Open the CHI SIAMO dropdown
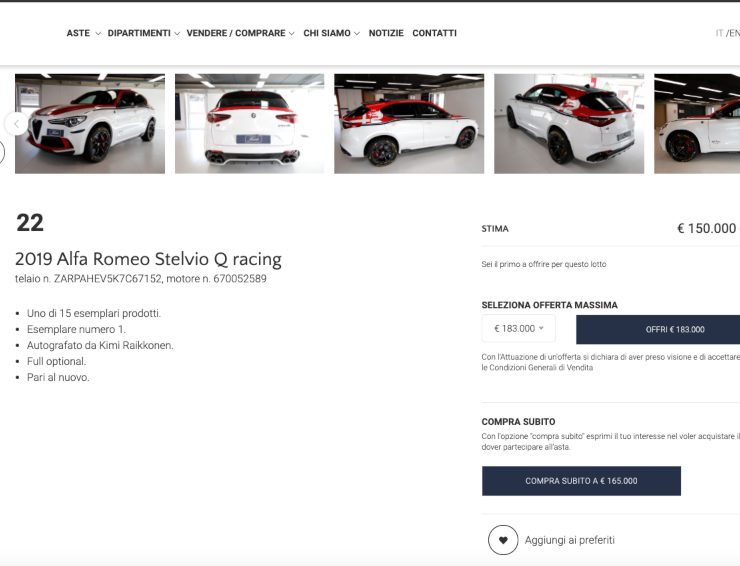The height and width of the screenshot is (566, 740). click(x=331, y=33)
